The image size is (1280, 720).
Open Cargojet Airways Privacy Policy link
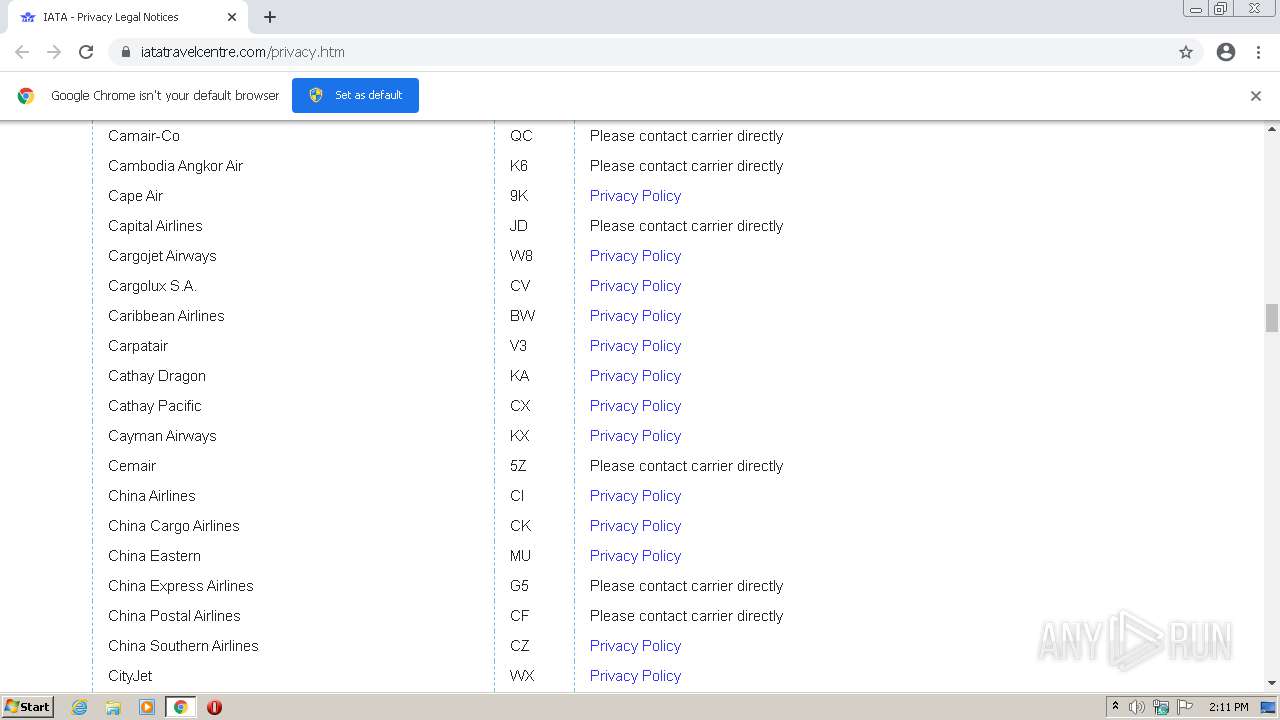click(x=635, y=256)
